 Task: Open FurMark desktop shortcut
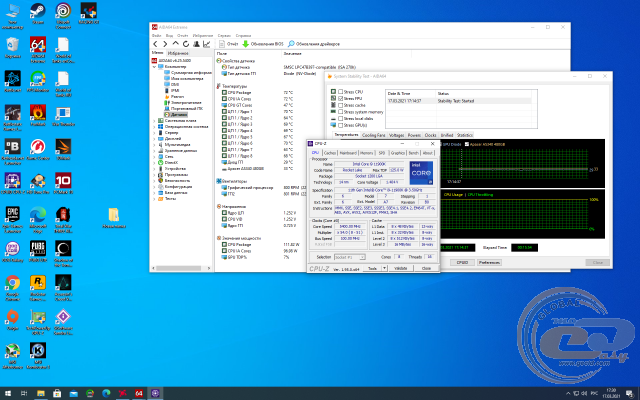tap(38, 115)
